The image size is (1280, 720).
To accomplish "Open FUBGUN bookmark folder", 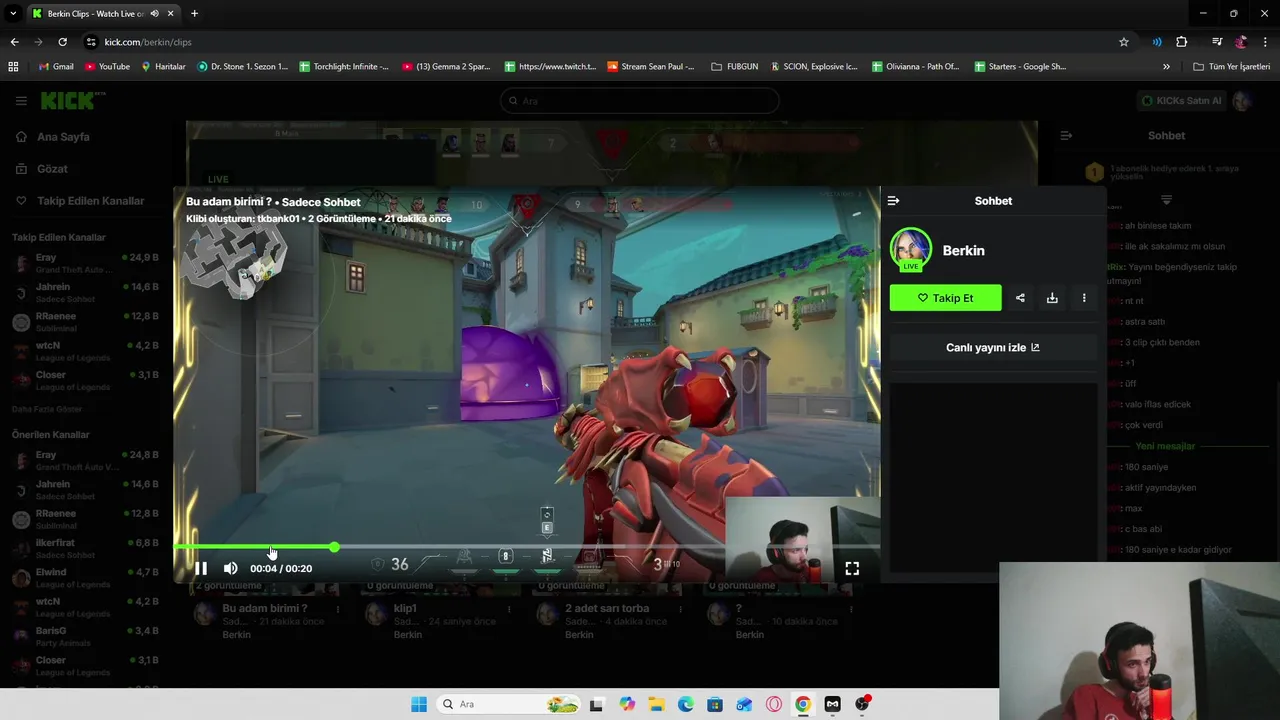I will [734, 67].
